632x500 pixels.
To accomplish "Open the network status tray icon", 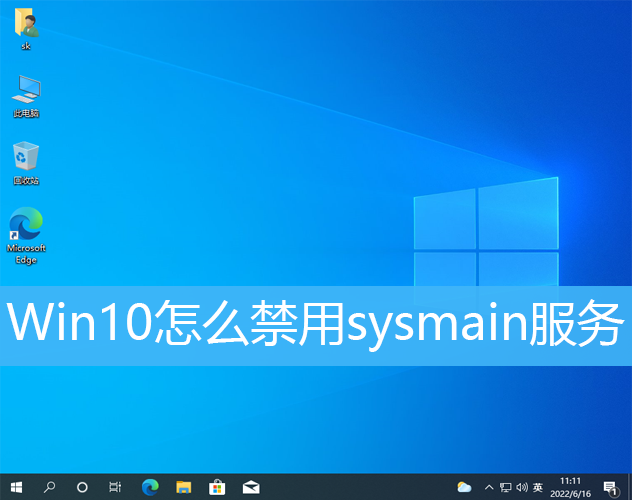I will click(505, 487).
